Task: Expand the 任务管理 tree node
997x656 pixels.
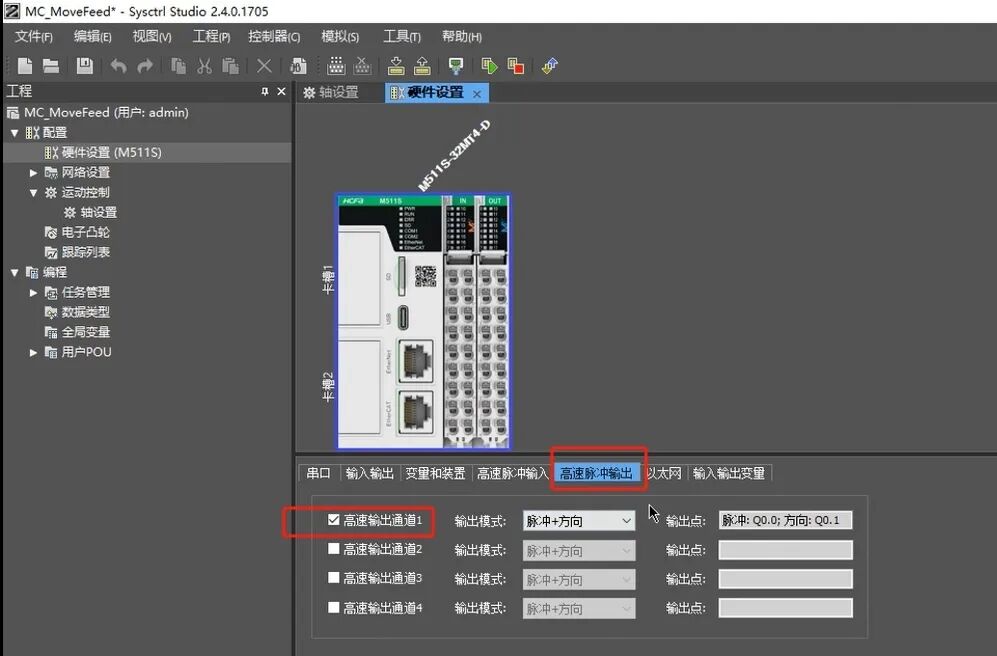Action: (x=34, y=292)
